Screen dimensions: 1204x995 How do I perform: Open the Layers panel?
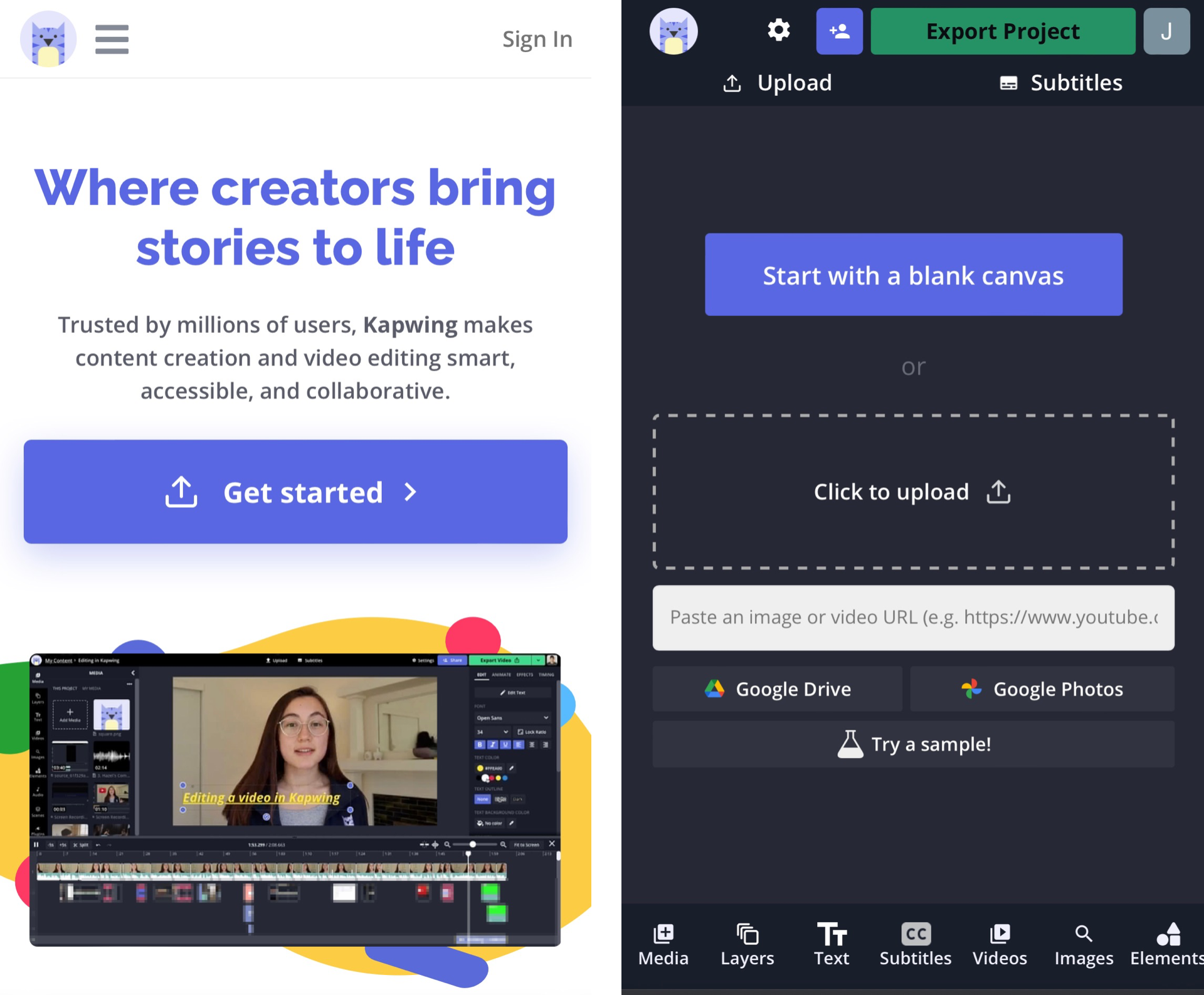tap(747, 944)
